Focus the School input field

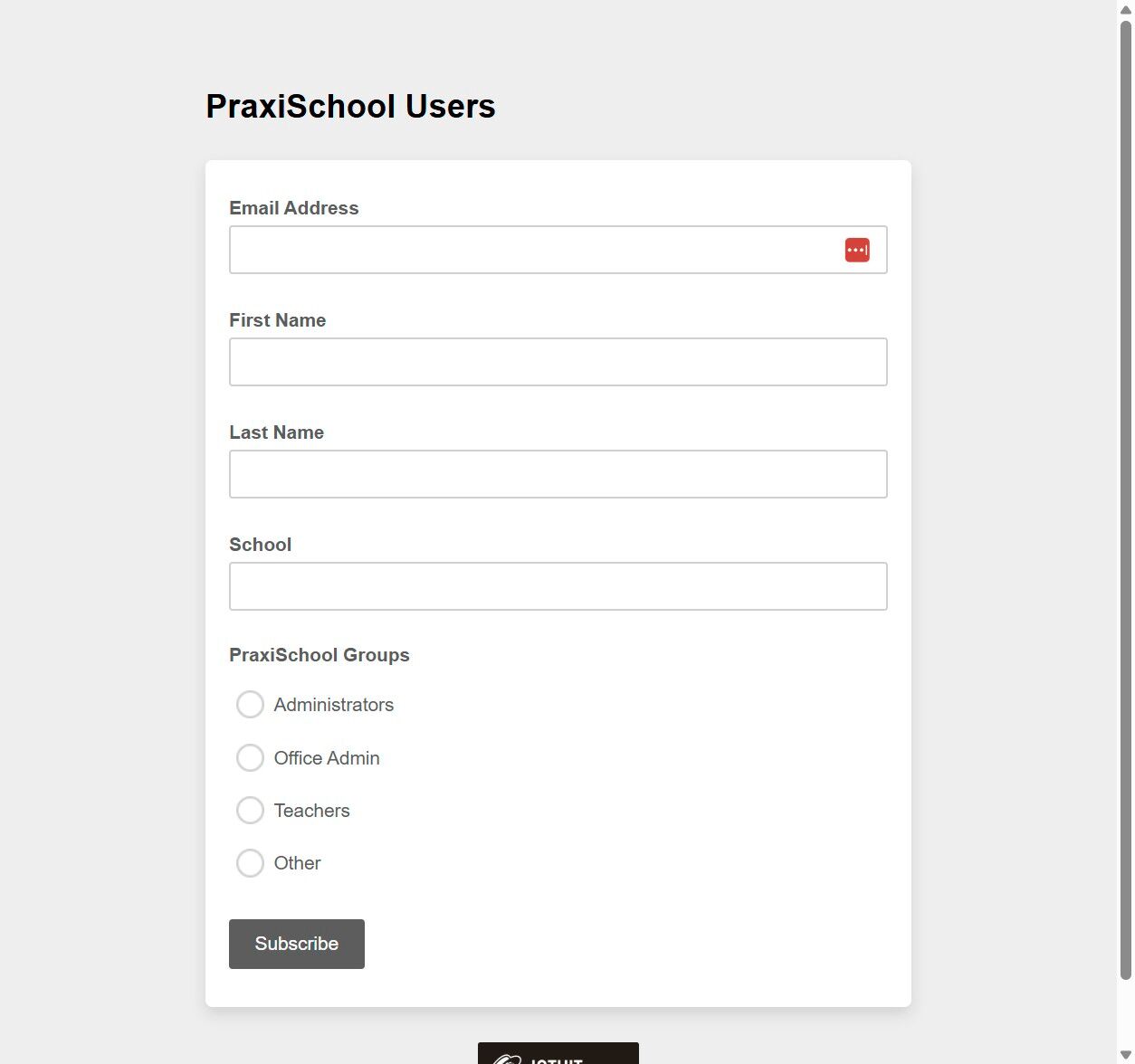[x=558, y=586]
